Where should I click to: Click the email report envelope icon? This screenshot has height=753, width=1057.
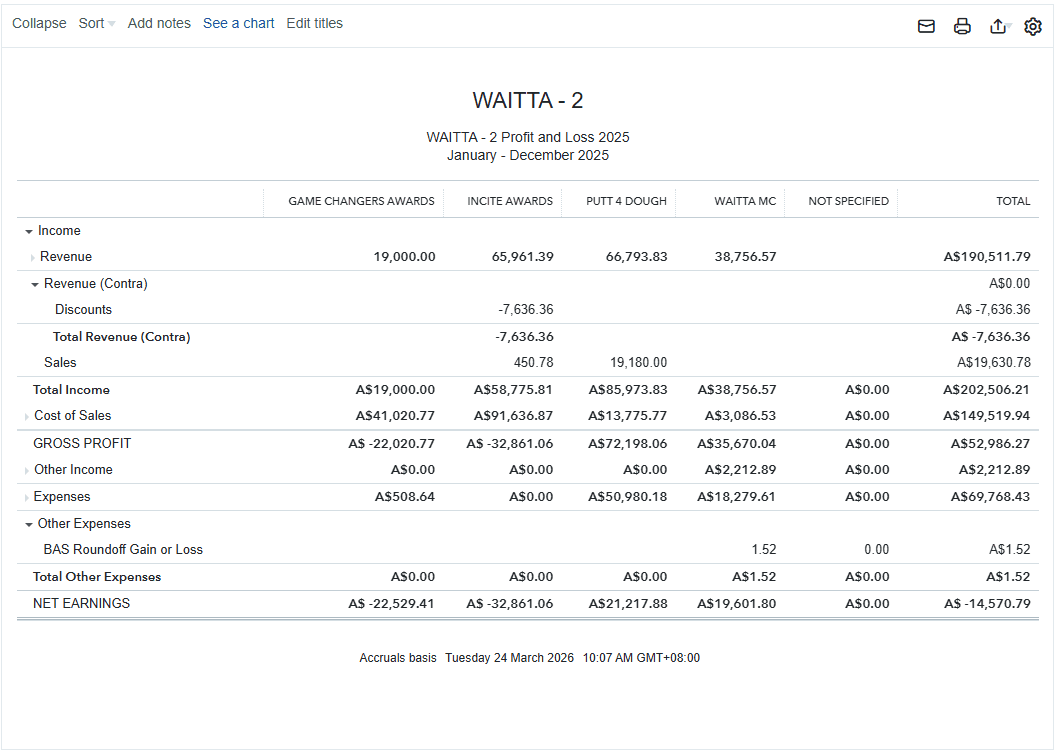926,27
